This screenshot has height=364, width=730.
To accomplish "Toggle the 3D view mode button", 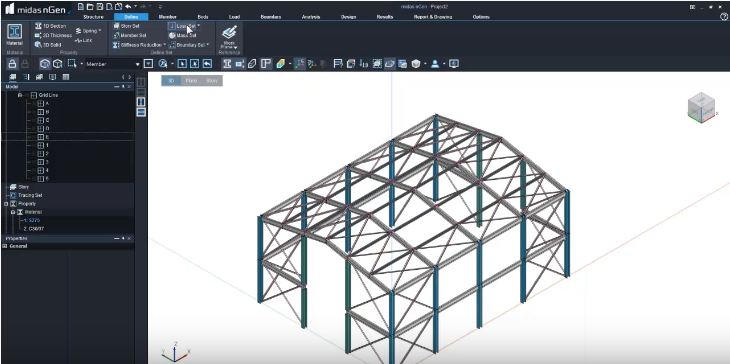I will coord(171,81).
